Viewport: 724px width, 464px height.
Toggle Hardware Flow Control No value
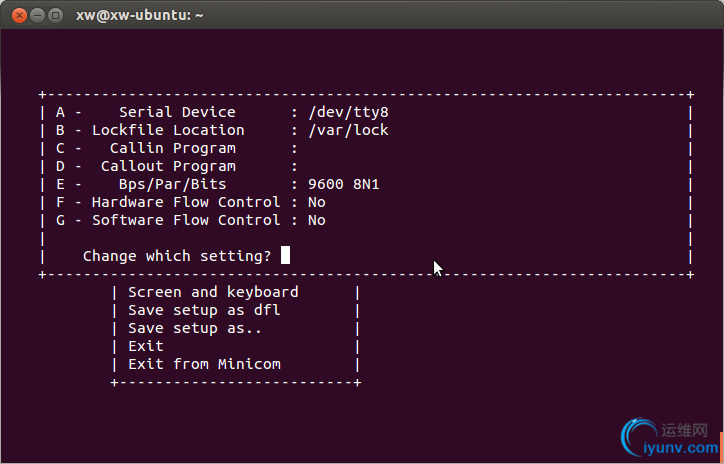tap(317, 202)
